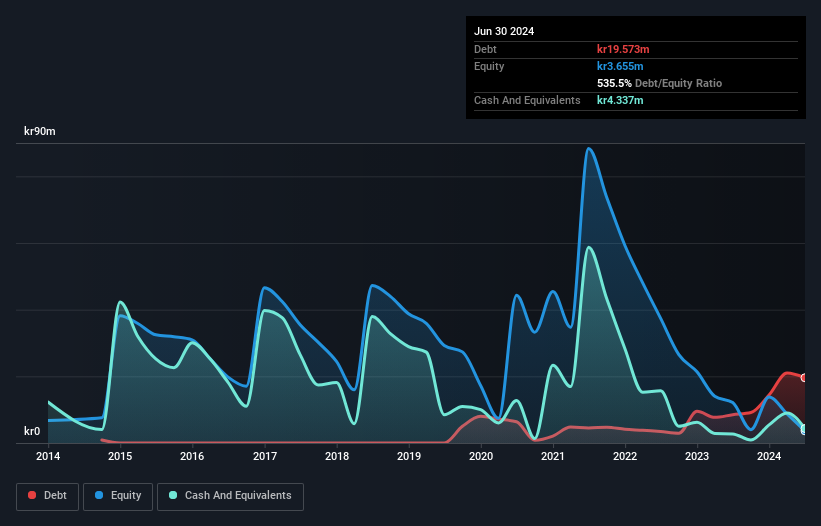821x526 pixels.
Task: Click the Jun 30 2024 tooltip date
Action: 504,31
